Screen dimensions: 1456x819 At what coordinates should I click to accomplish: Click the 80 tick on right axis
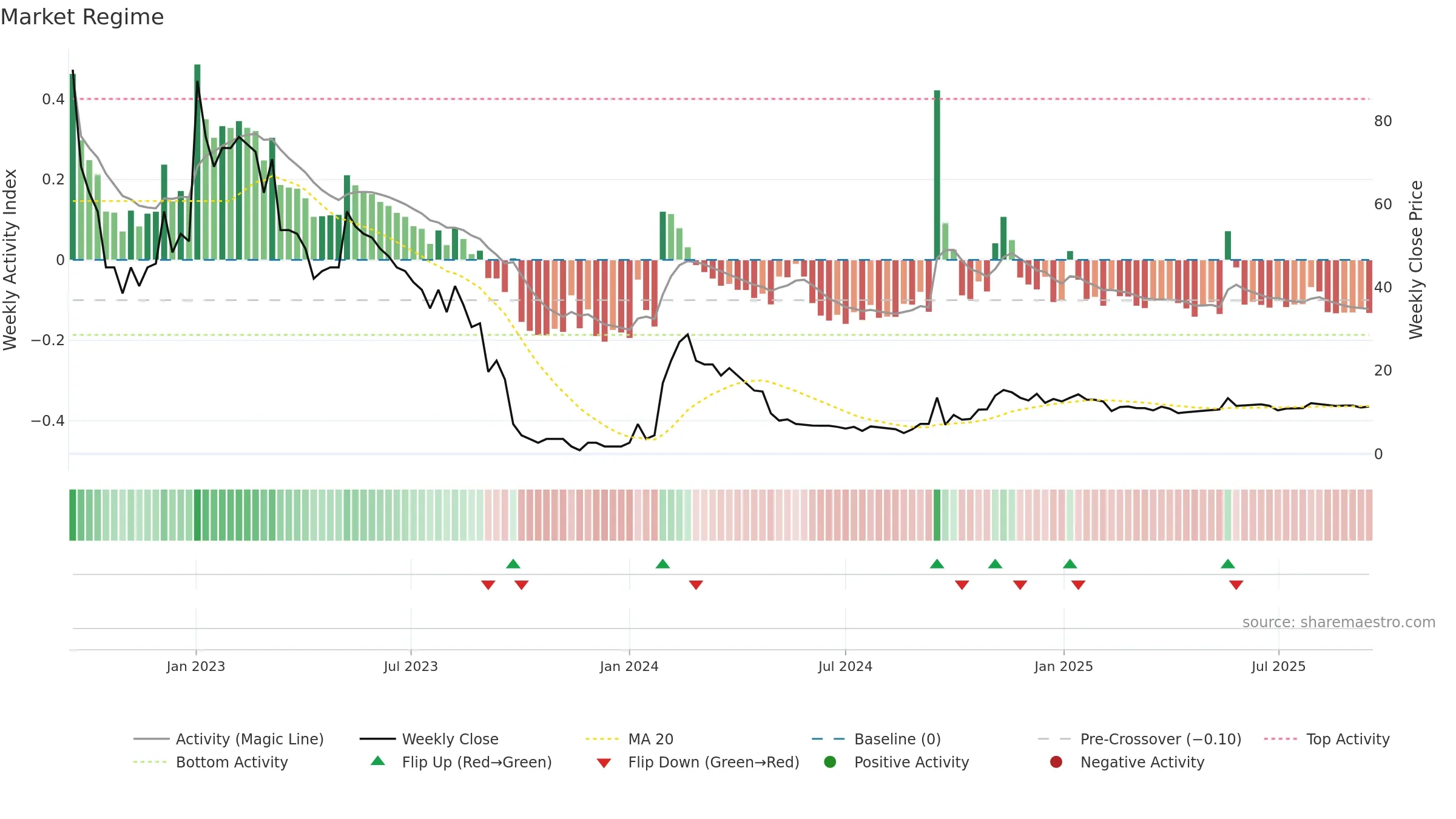1383,121
